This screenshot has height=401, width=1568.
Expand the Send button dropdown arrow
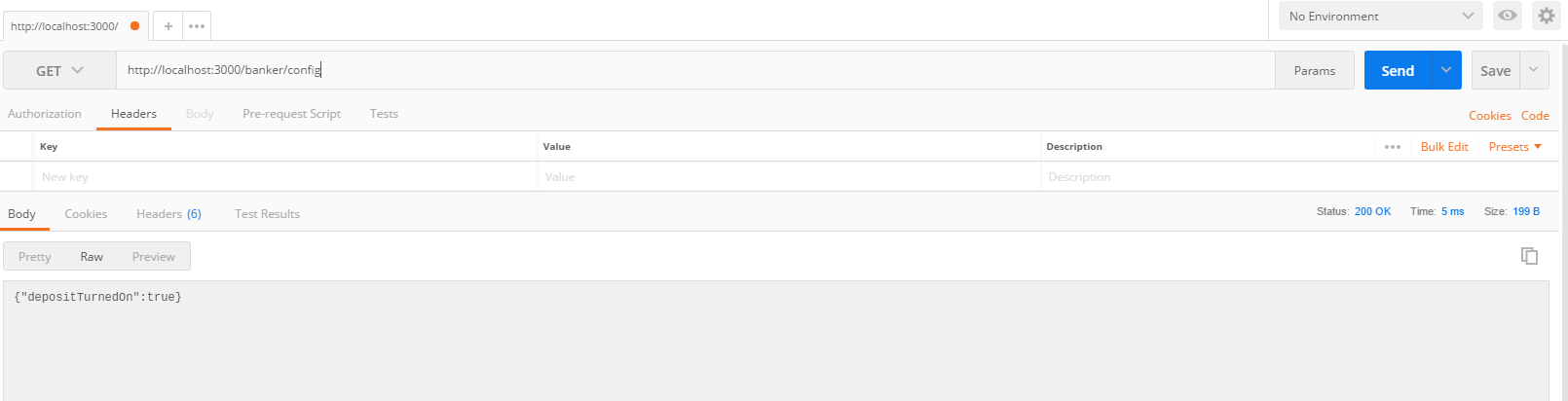(x=1446, y=70)
